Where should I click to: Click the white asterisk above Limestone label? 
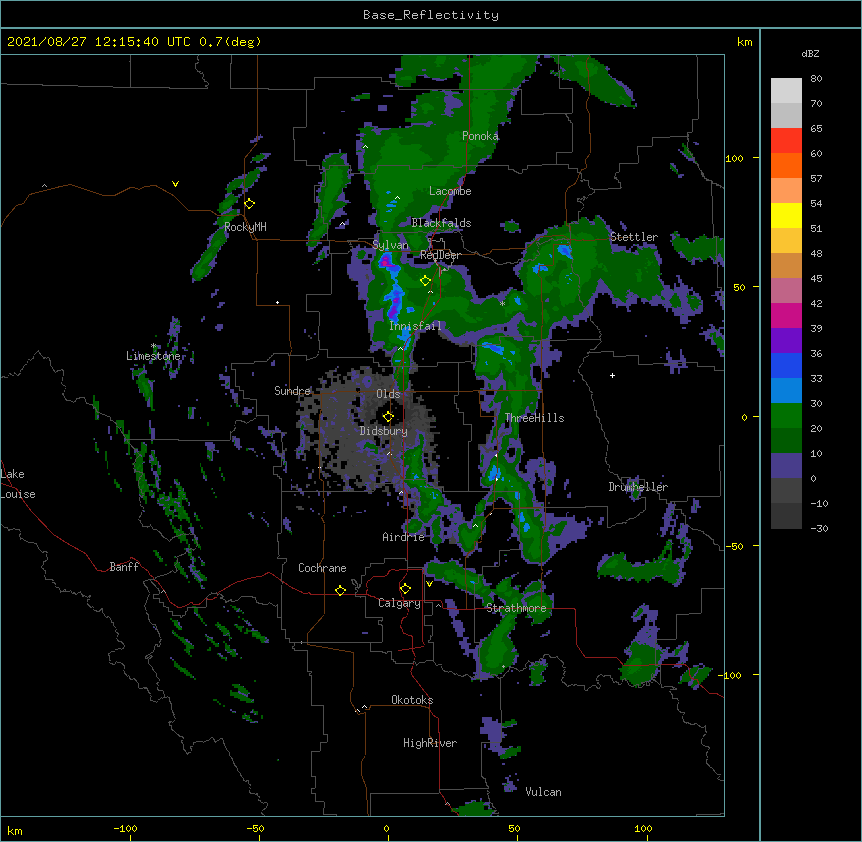154,346
